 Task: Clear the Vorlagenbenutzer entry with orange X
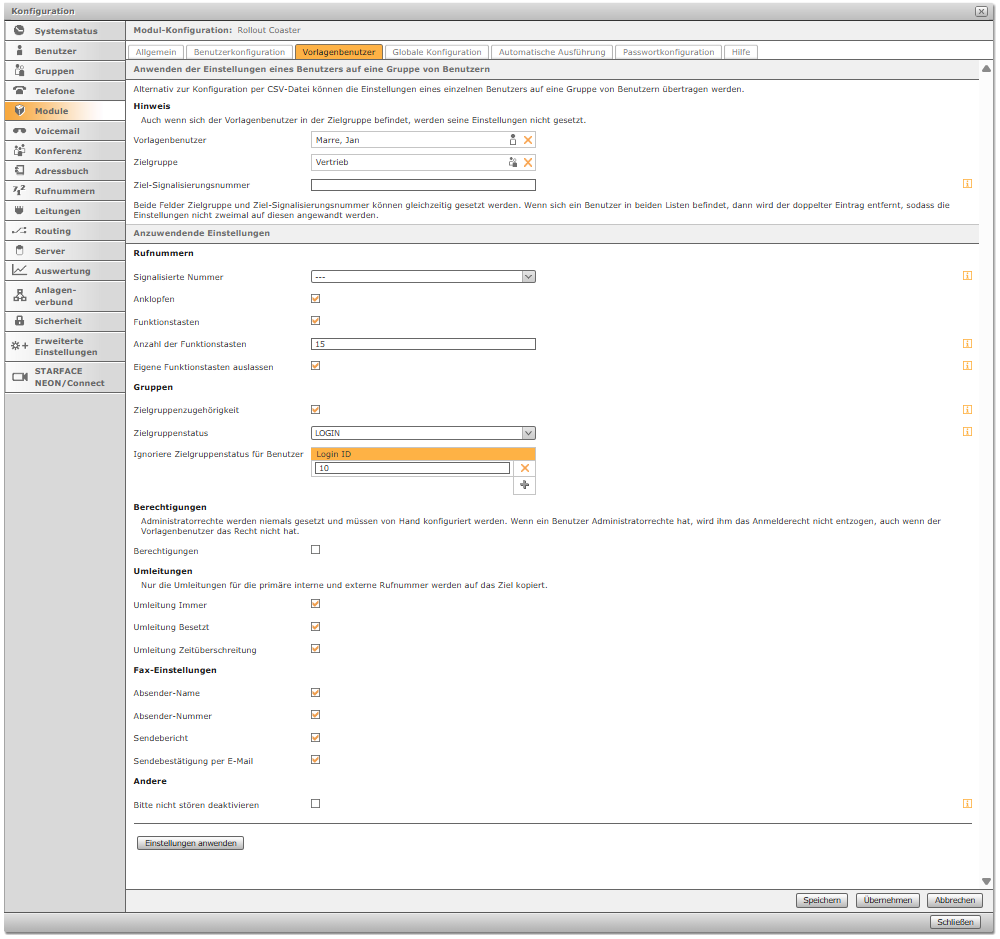528,140
